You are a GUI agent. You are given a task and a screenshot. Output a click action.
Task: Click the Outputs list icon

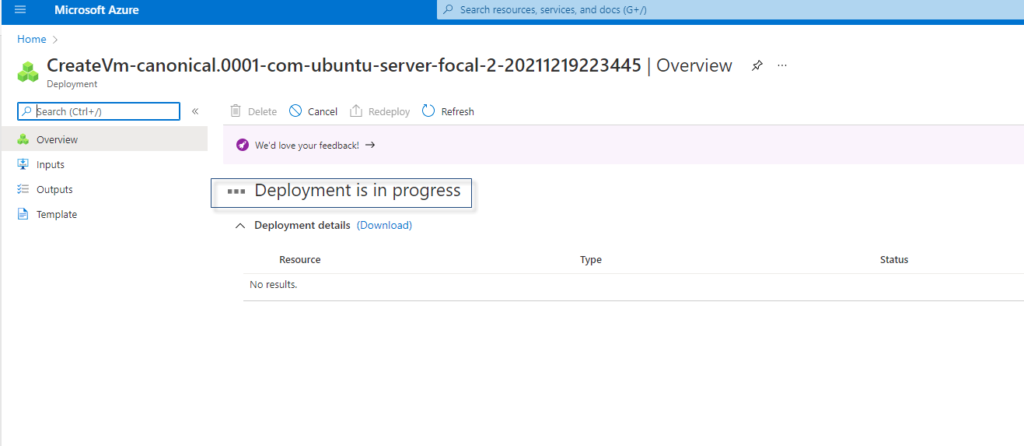tap(23, 189)
